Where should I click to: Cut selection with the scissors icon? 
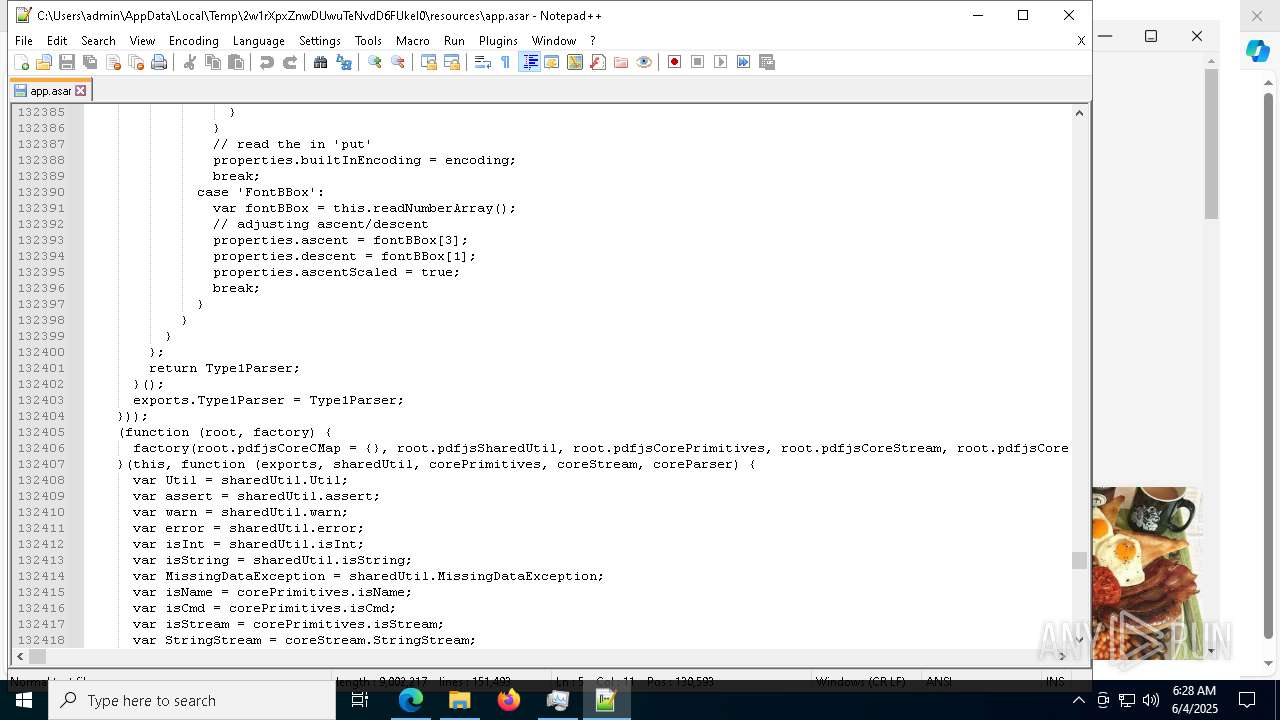pyautogui.click(x=190, y=62)
